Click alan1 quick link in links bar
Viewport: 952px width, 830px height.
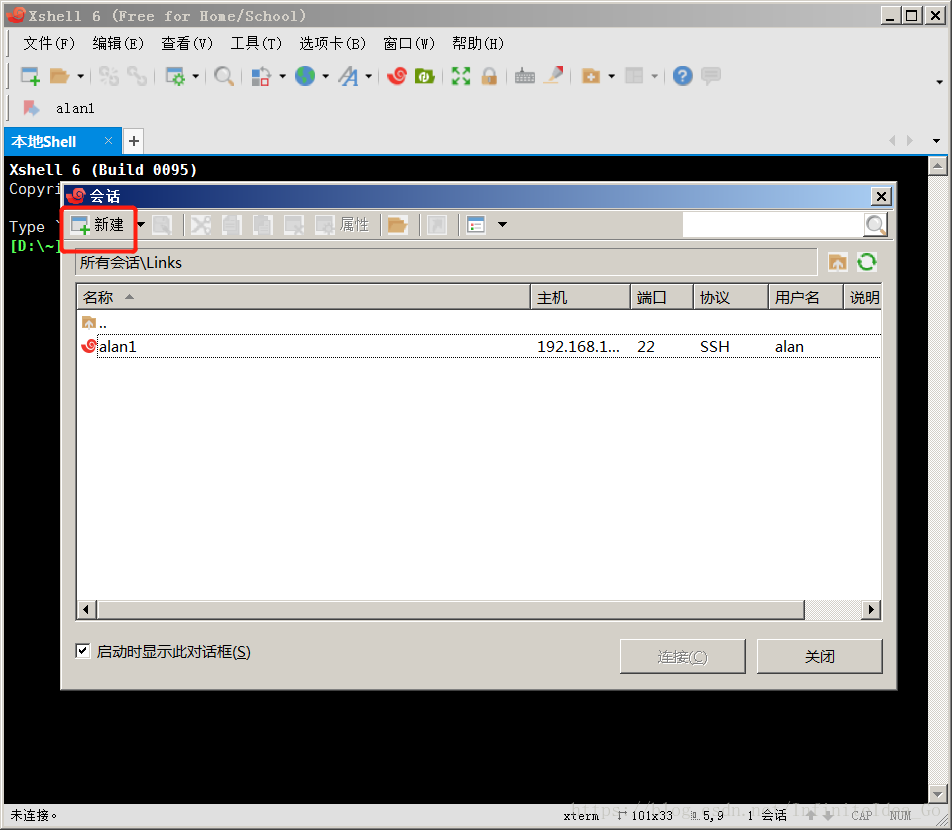tap(75, 109)
